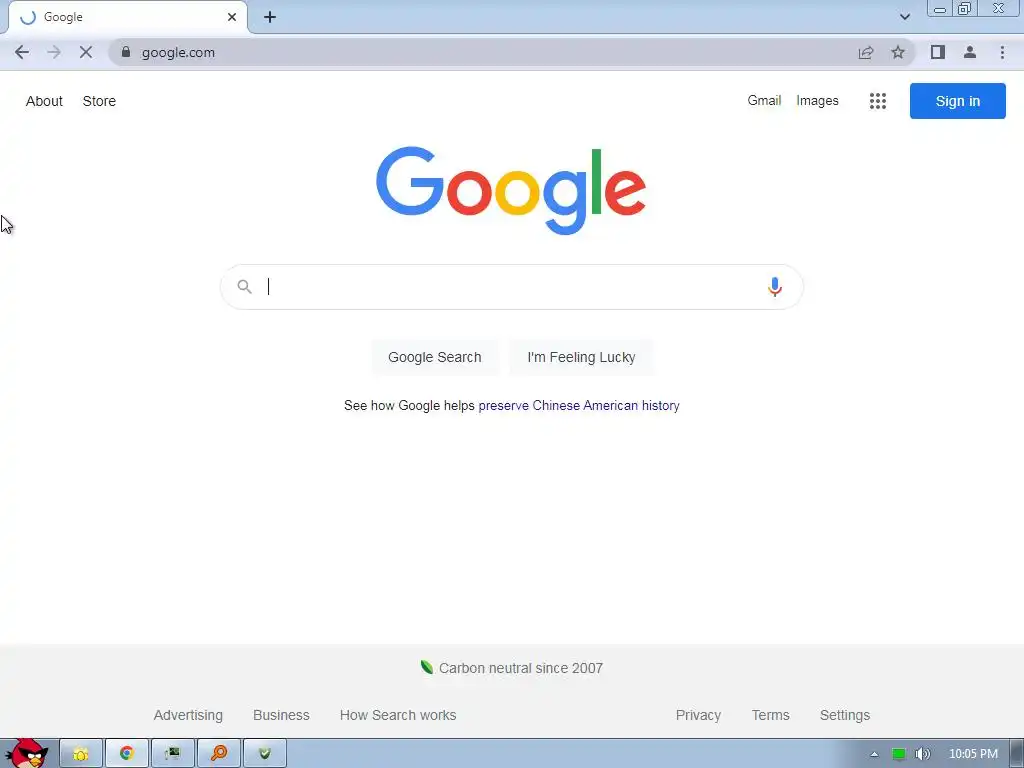
Task: Restore down the Chrome window
Action: pos(964,9)
